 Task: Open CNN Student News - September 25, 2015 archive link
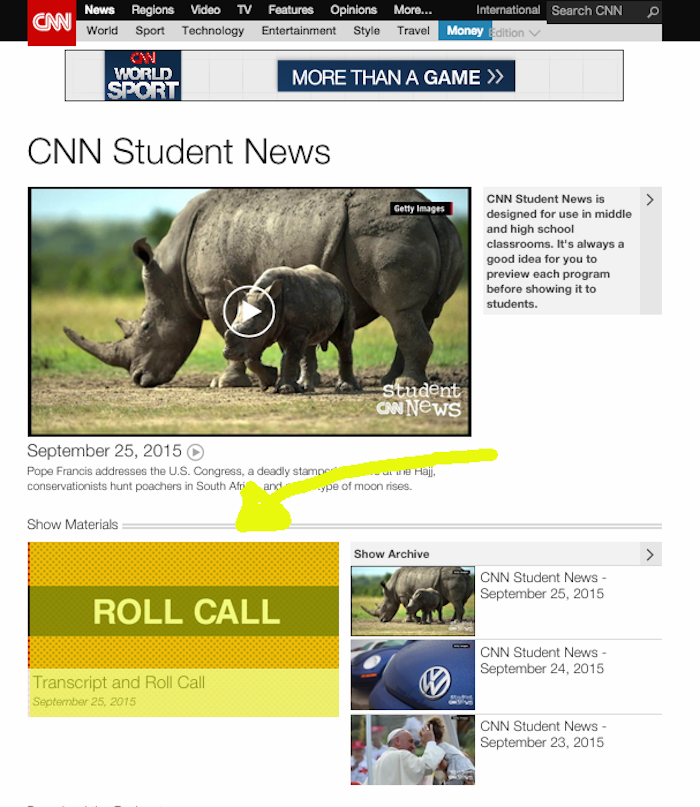[x=543, y=586]
